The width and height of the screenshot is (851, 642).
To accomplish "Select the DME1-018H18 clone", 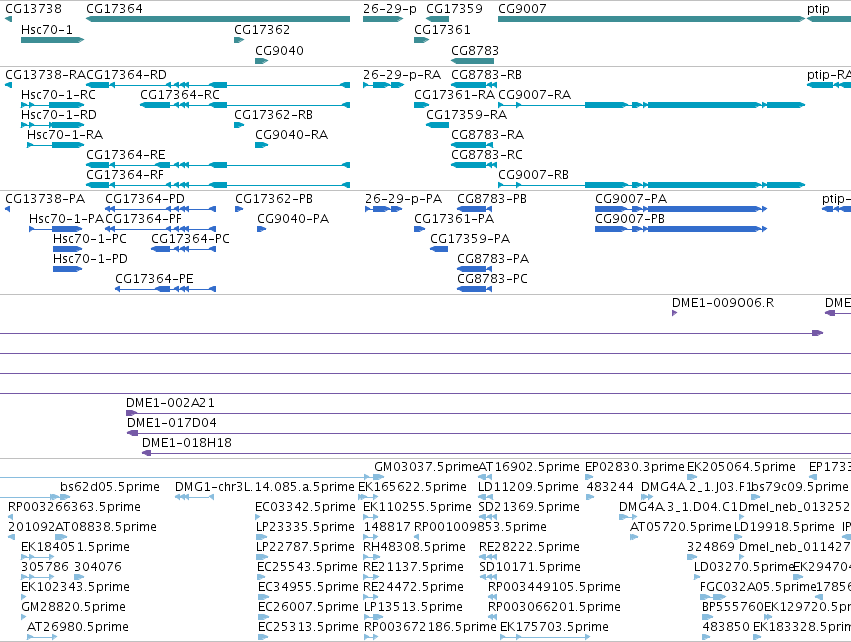I will tap(496, 453).
